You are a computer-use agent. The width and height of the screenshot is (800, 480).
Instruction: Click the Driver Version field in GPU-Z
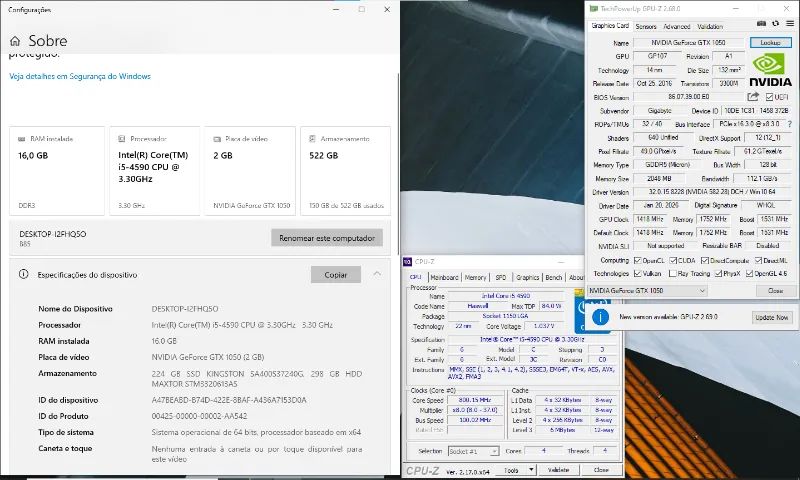pos(712,192)
